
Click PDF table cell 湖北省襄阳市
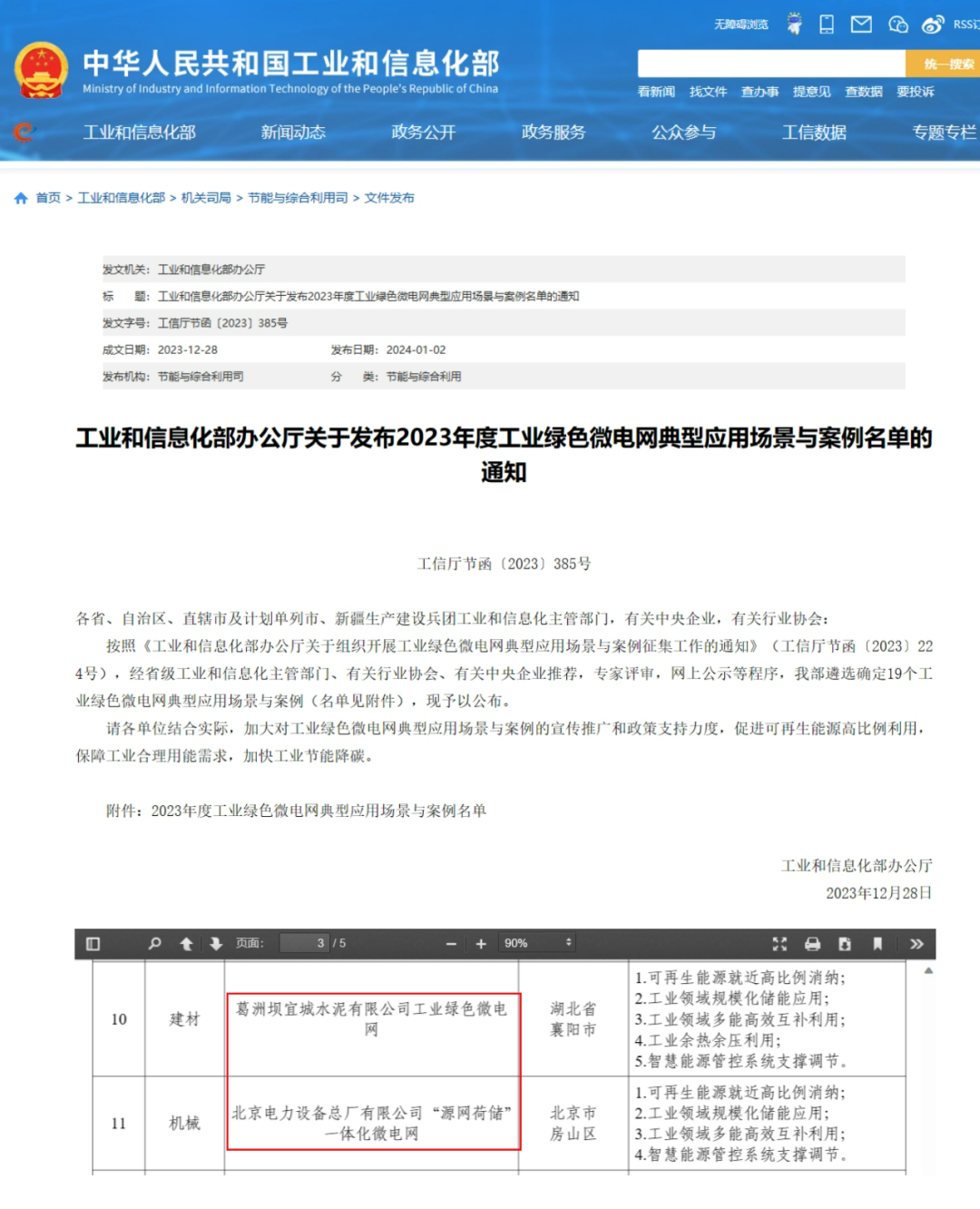(x=573, y=1019)
